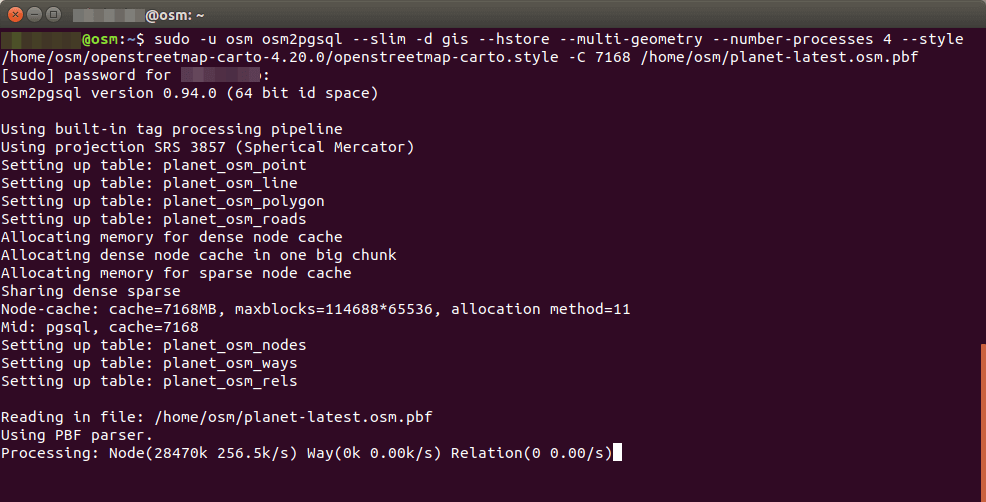Click the planet_osm_roads table line

coord(153,219)
